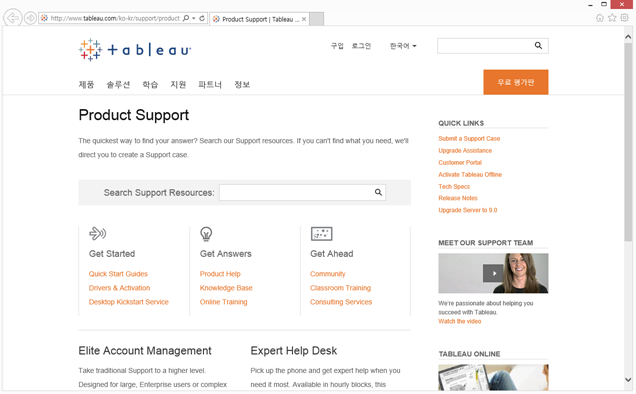Open Desktop Kickstart Service link
This screenshot has width=636, height=394.
coord(129,302)
